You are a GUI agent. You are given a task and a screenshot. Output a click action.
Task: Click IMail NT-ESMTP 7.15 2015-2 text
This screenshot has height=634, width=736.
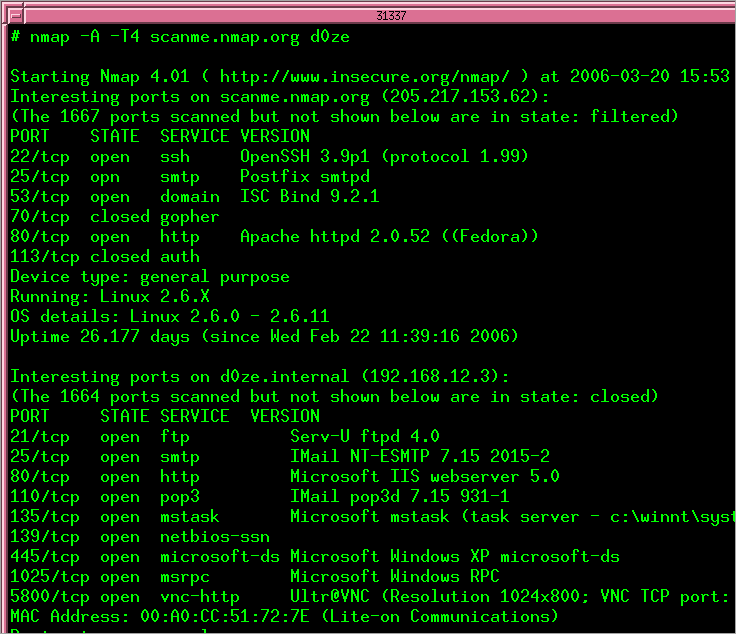tap(420, 456)
